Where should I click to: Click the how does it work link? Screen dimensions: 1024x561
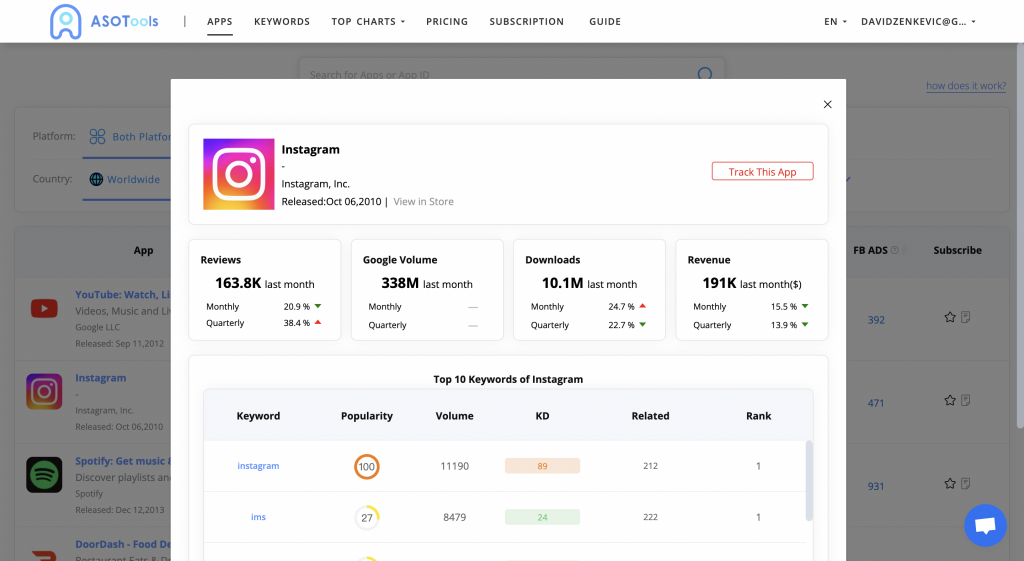click(x=966, y=86)
